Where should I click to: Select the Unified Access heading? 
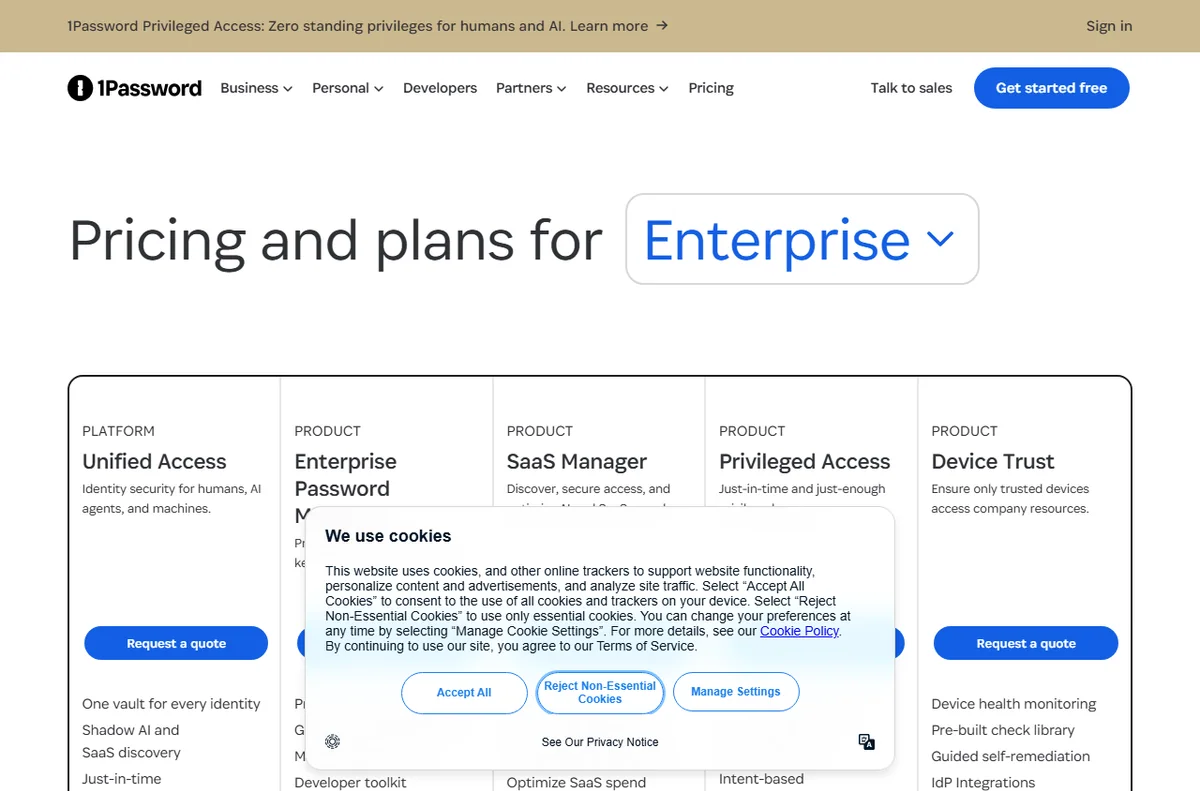154,461
